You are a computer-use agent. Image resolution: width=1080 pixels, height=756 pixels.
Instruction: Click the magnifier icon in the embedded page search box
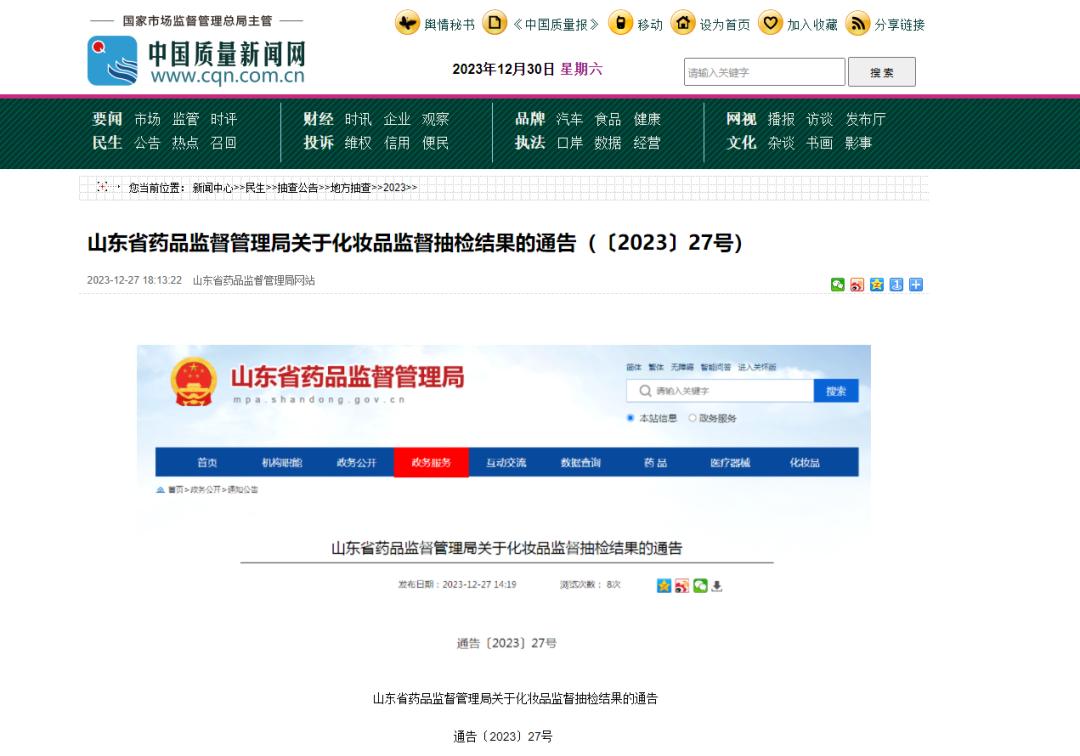click(645, 390)
